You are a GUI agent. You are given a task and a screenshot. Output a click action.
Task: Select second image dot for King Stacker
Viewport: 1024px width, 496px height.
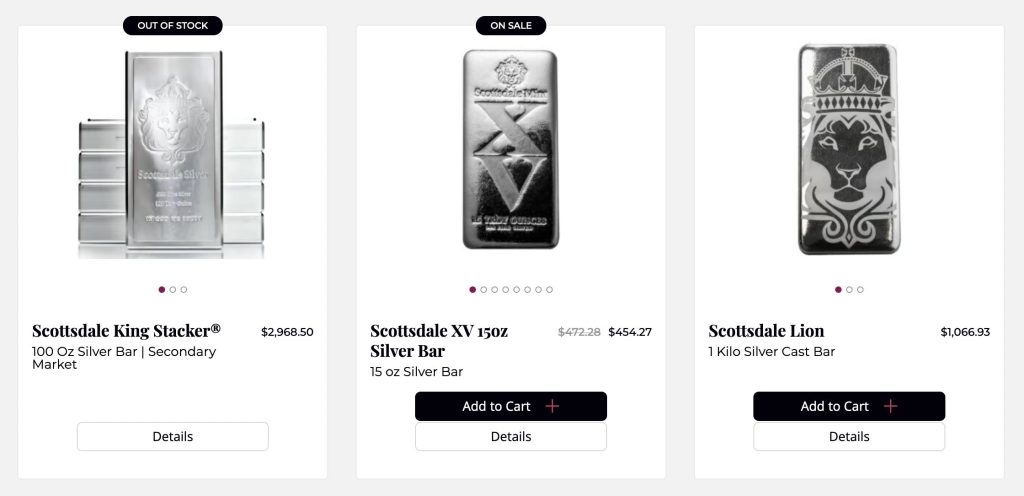[173, 290]
